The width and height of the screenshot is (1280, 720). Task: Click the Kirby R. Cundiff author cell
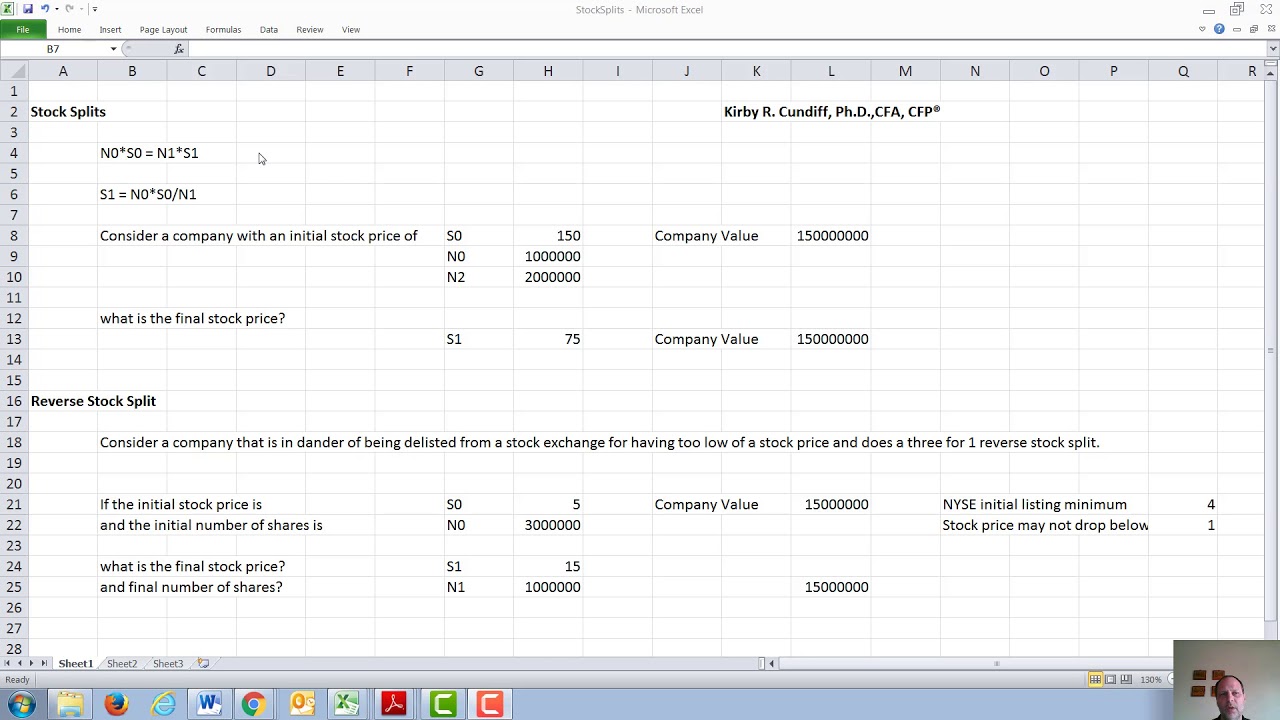pos(832,112)
